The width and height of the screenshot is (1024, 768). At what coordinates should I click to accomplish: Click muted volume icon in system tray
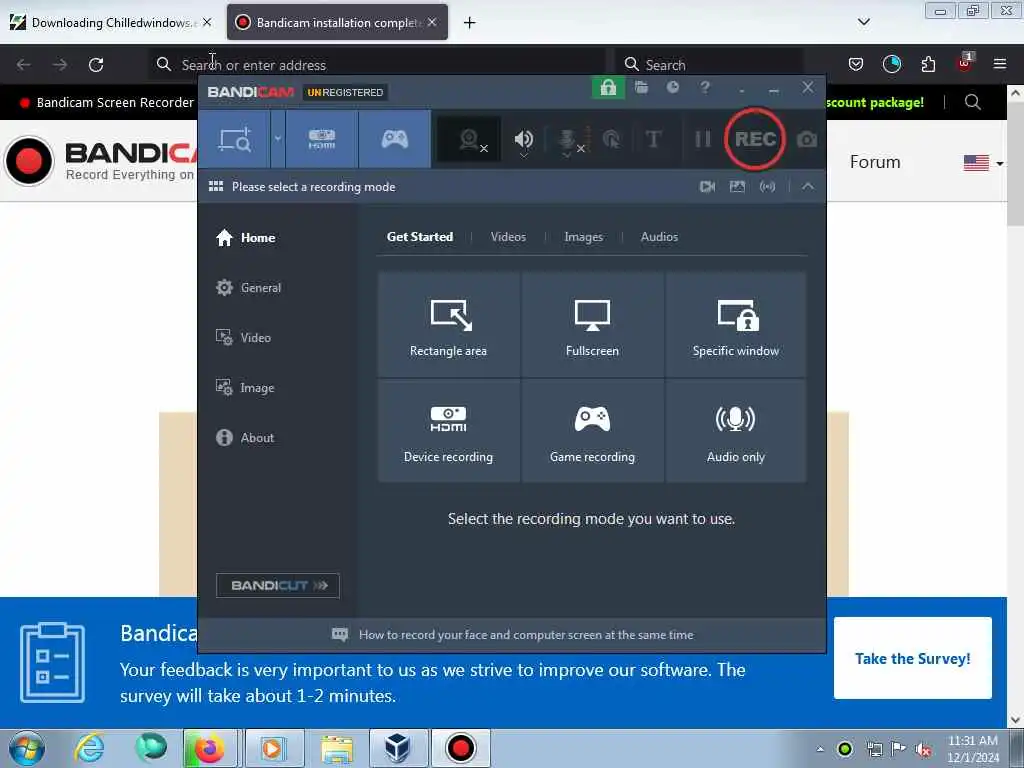(x=923, y=749)
